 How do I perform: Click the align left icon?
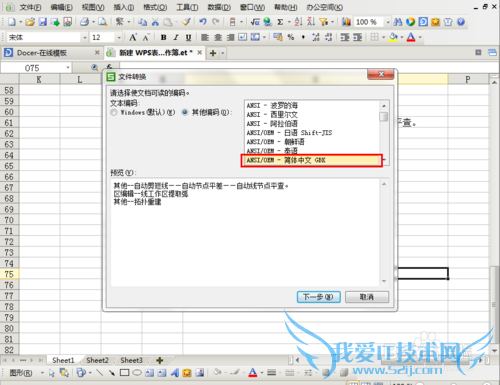(205, 37)
